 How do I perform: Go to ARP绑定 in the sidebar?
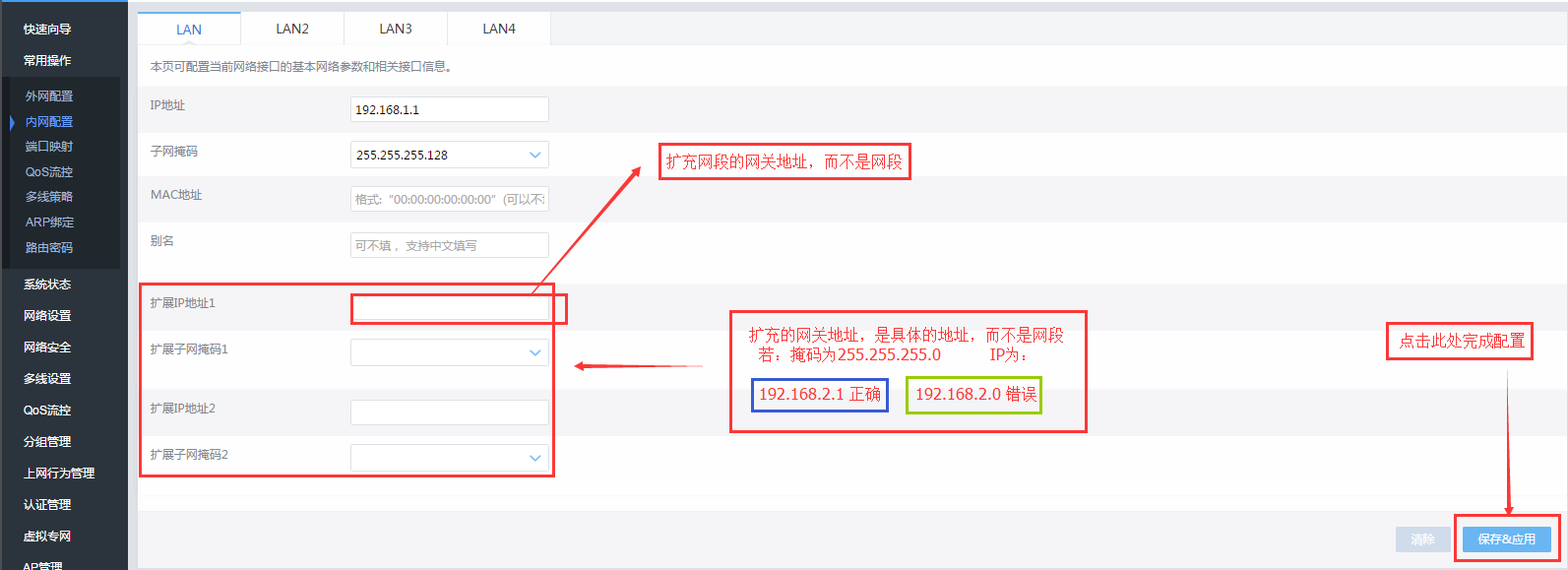(x=49, y=222)
